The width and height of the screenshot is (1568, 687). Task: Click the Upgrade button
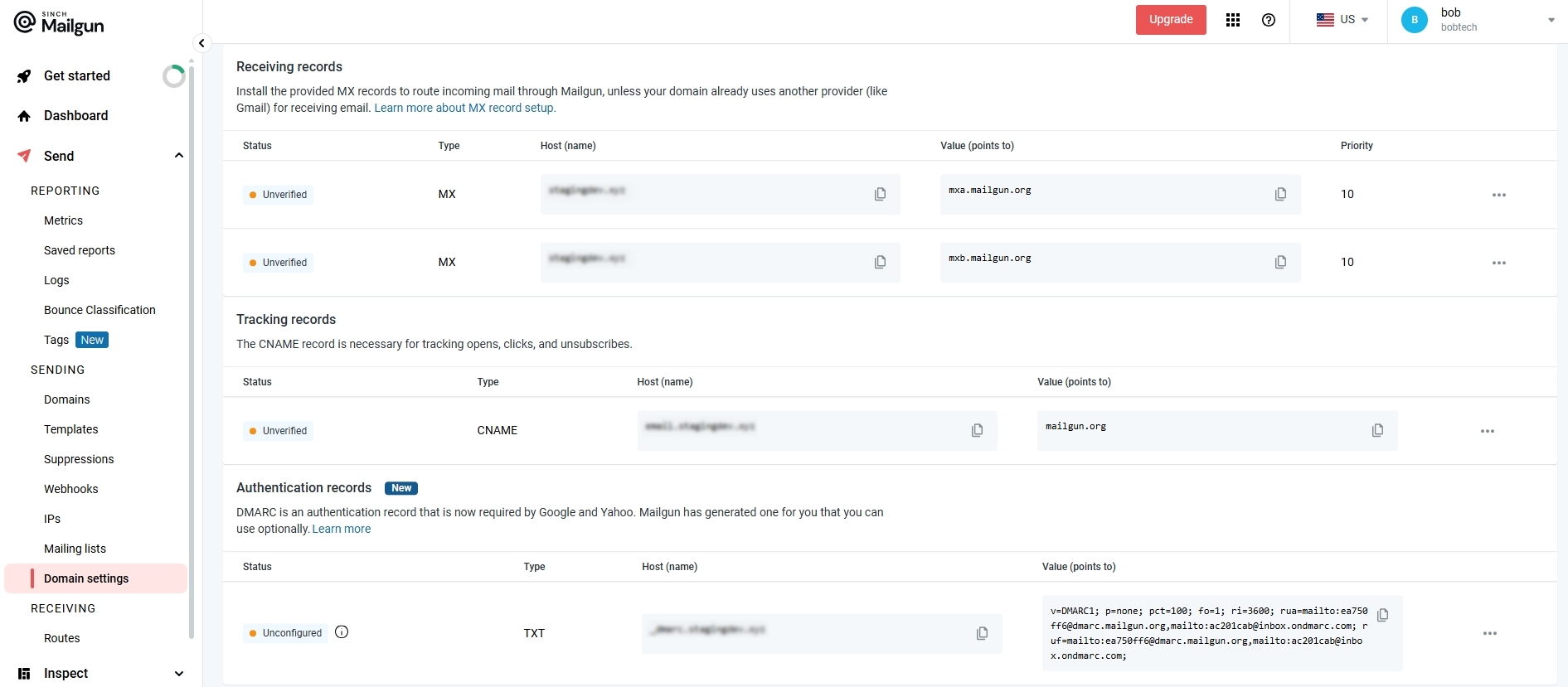coord(1170,20)
